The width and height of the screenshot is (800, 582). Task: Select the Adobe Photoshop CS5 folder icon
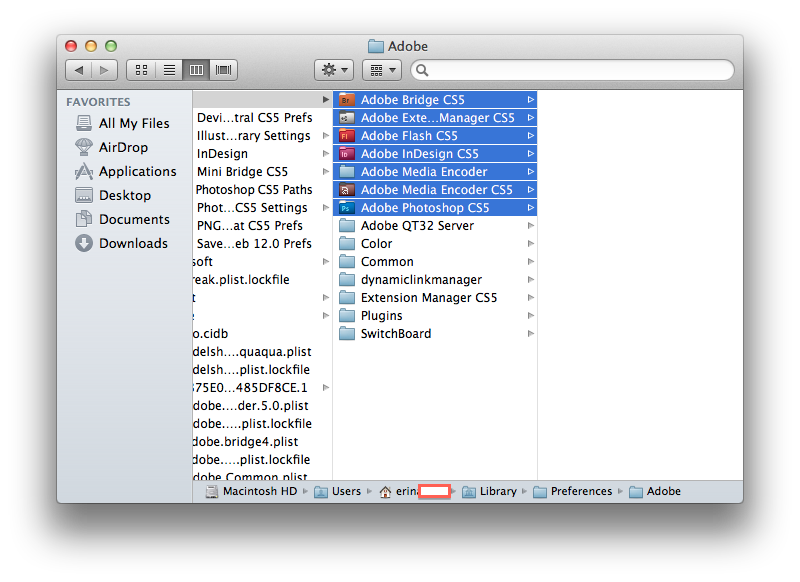pos(347,208)
